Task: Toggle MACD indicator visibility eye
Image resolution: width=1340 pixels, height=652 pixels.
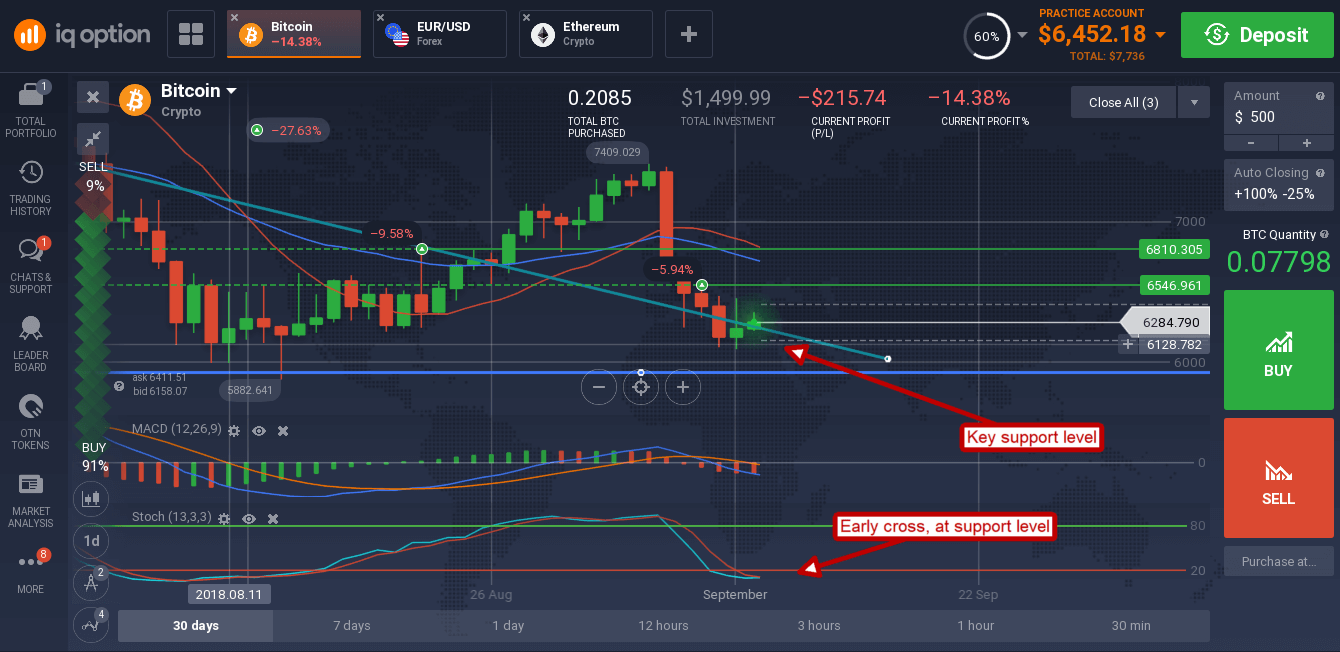Action: 259,430
